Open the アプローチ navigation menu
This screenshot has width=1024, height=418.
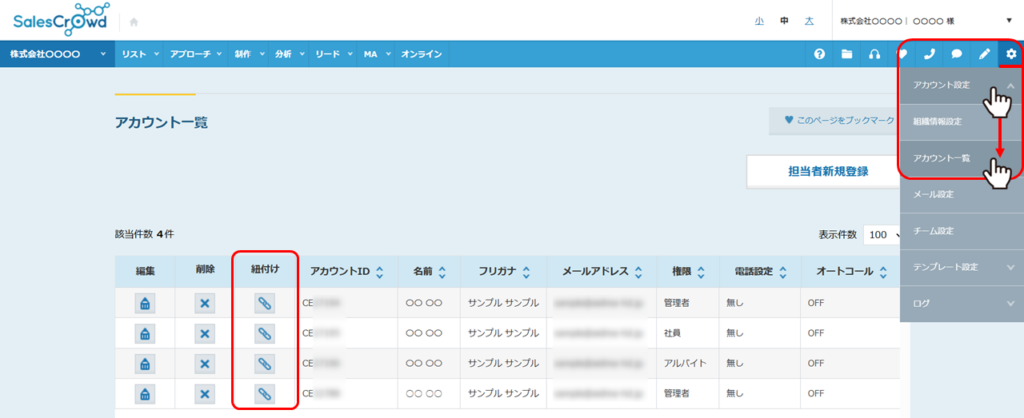tap(196, 54)
